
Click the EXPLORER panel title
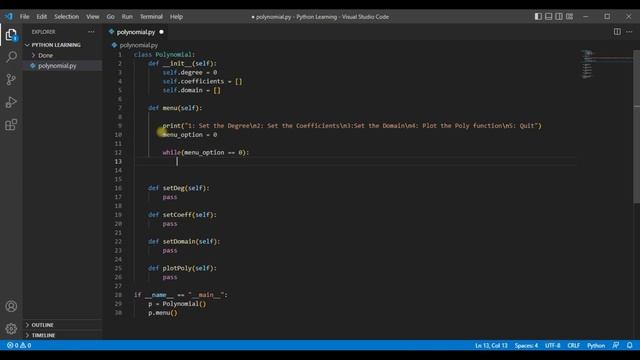click(x=43, y=32)
